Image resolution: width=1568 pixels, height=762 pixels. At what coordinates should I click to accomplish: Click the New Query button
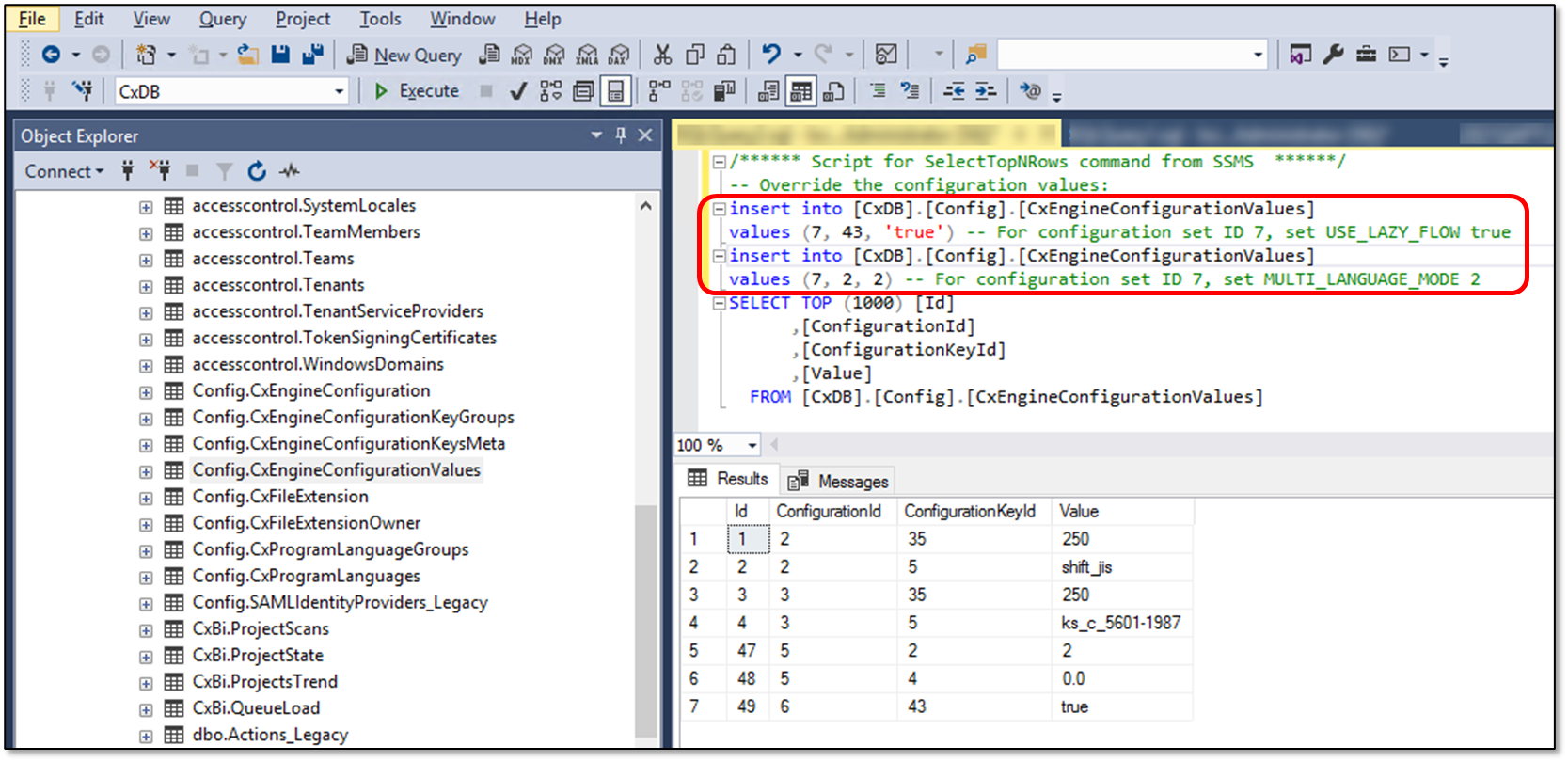click(x=404, y=55)
